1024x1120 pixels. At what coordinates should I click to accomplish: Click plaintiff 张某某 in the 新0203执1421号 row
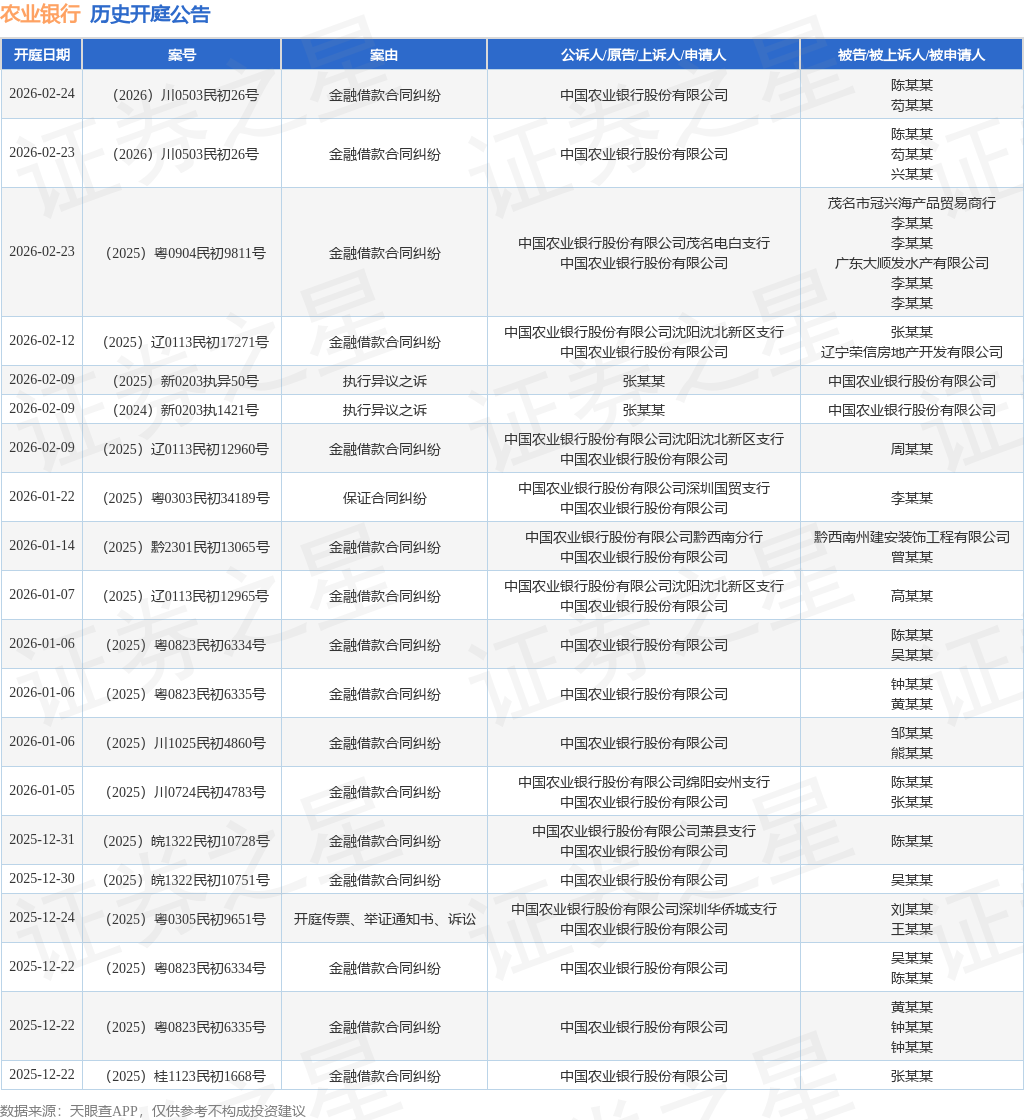[644, 410]
